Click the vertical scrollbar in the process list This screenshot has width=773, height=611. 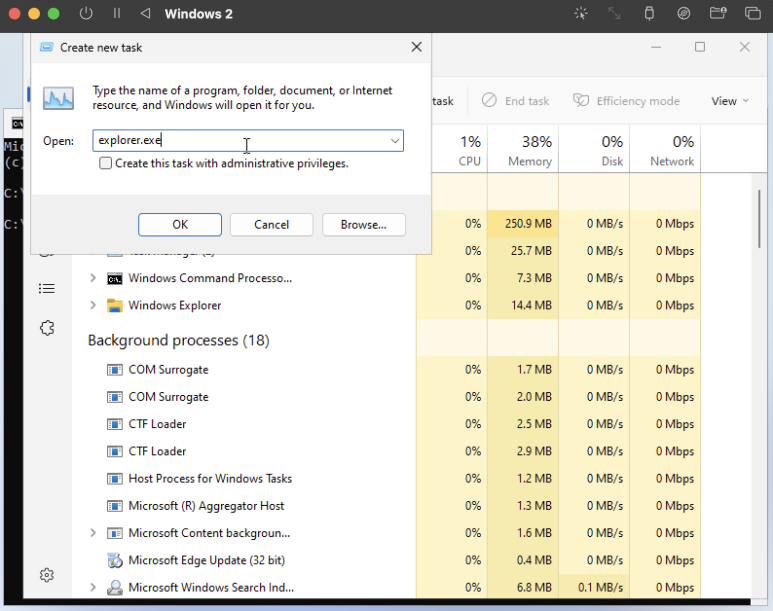click(759, 219)
